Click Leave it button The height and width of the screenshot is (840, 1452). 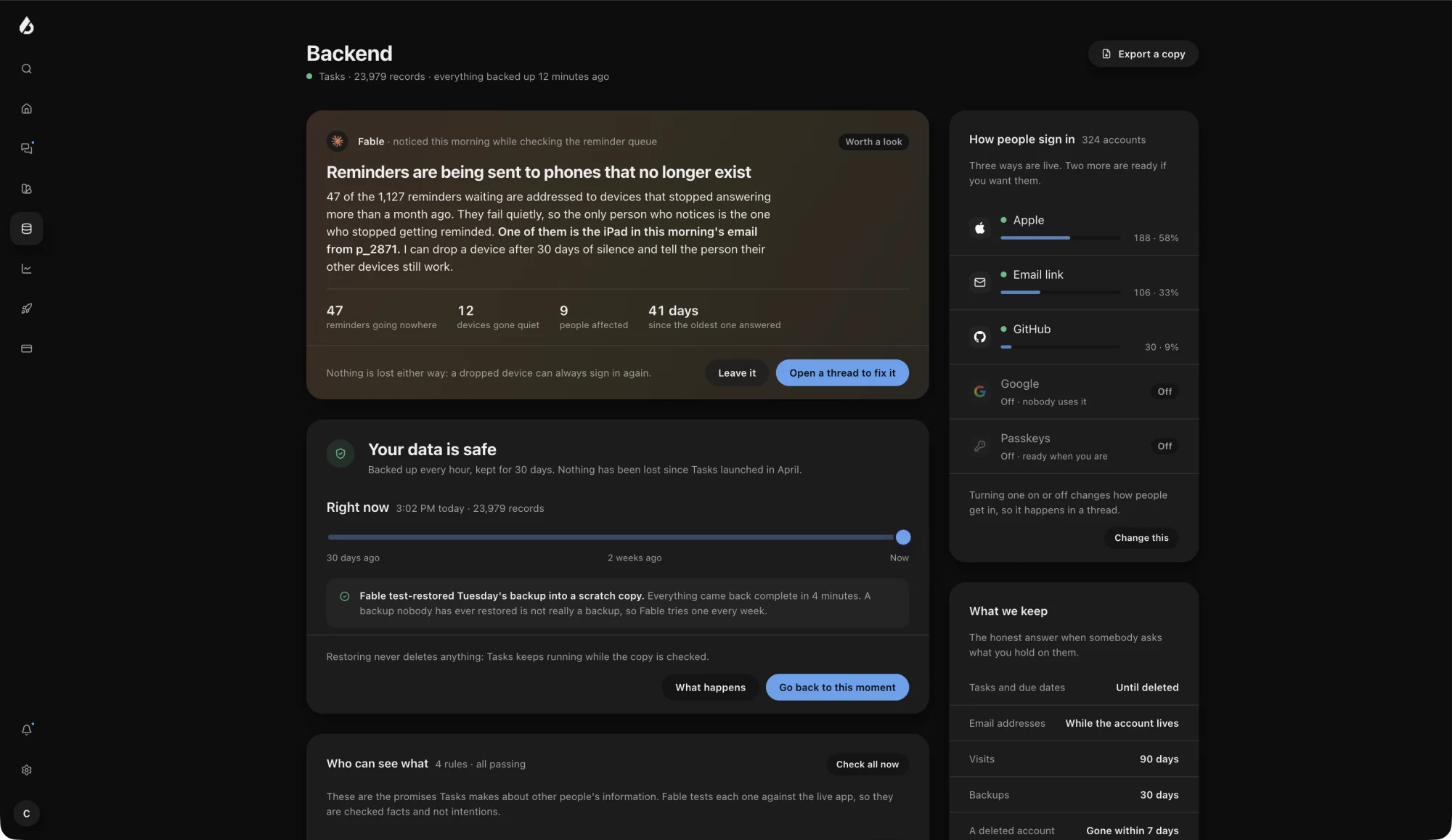(737, 373)
